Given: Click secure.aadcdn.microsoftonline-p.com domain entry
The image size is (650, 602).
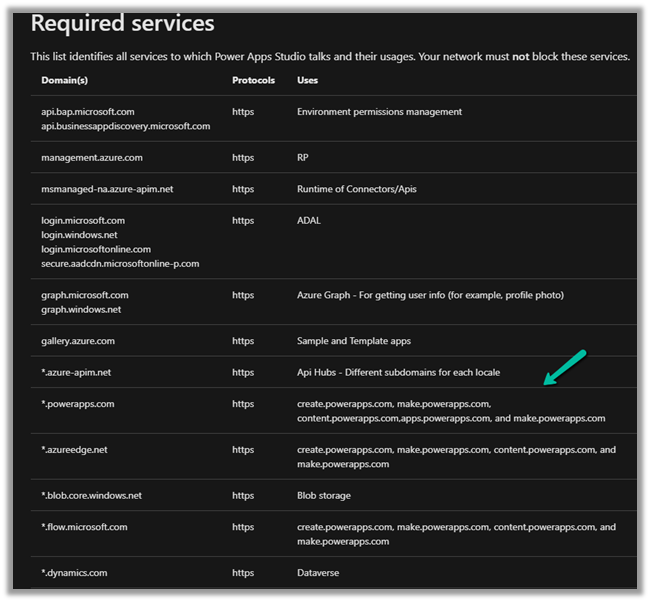Looking at the screenshot, I should (120, 263).
